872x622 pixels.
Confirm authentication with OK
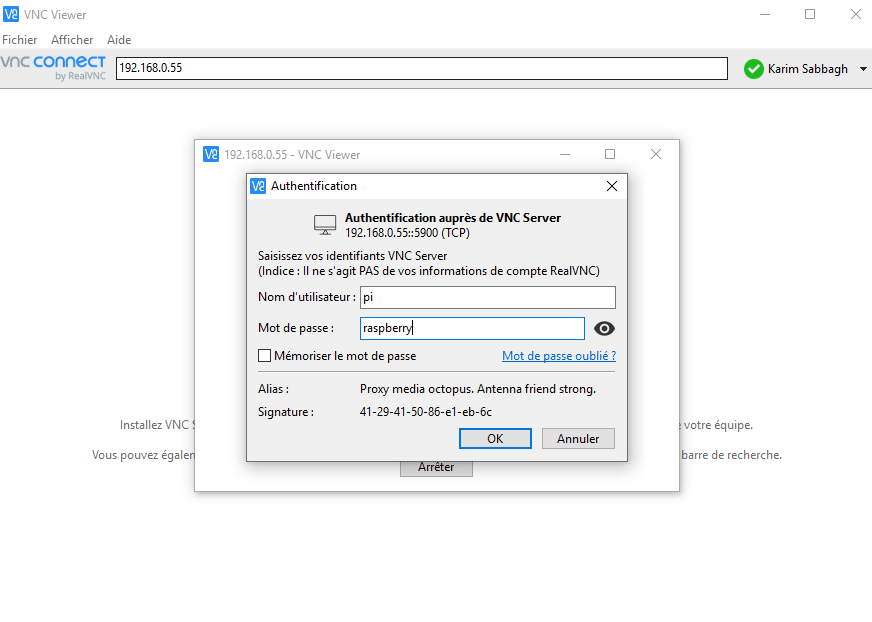click(x=495, y=438)
